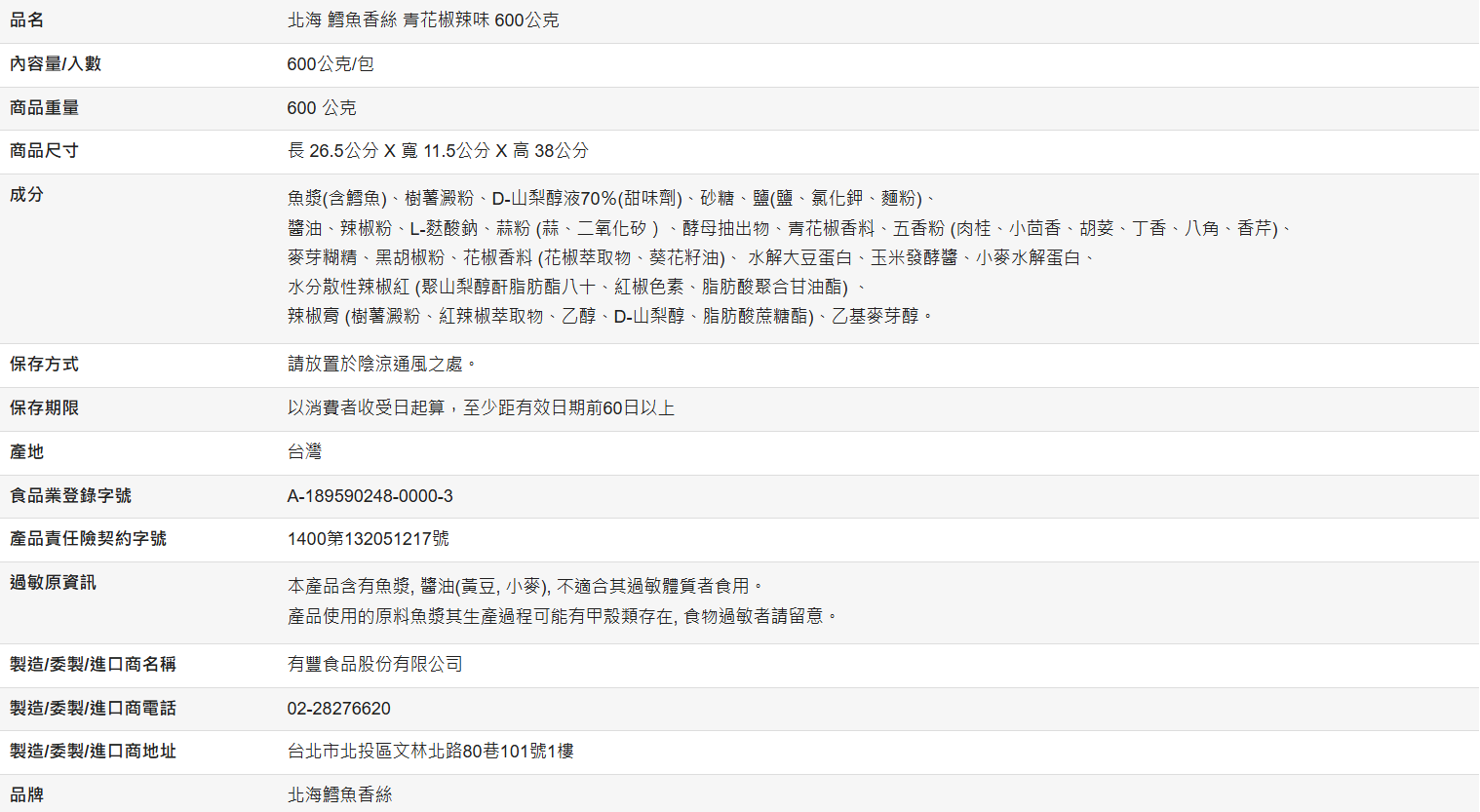The image size is (1480, 812).
Task: Click the allergen line mentioning 甲殼類
Action: pyautogui.click(x=563, y=616)
